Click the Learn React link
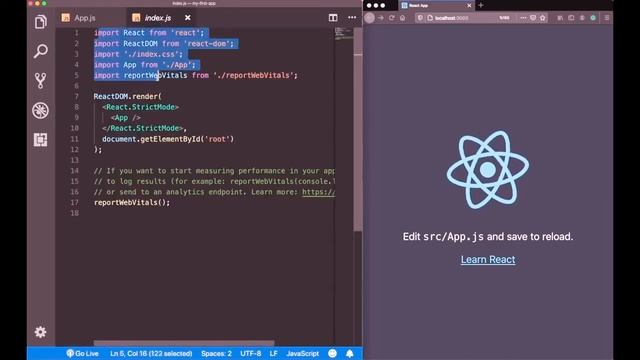 pyautogui.click(x=488, y=260)
